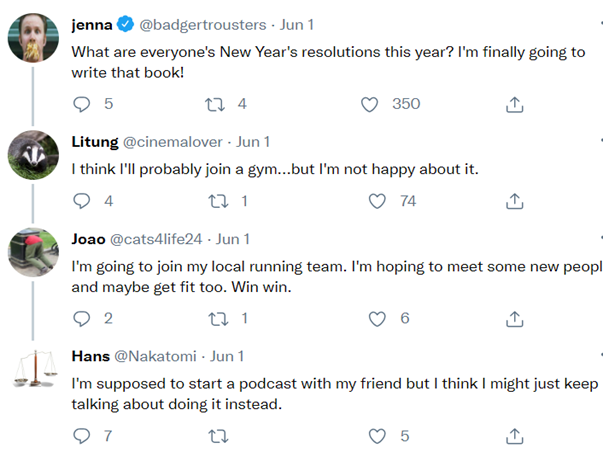603x452 pixels.
Task: Like Joao's running team tweet
Action: [x=377, y=318]
